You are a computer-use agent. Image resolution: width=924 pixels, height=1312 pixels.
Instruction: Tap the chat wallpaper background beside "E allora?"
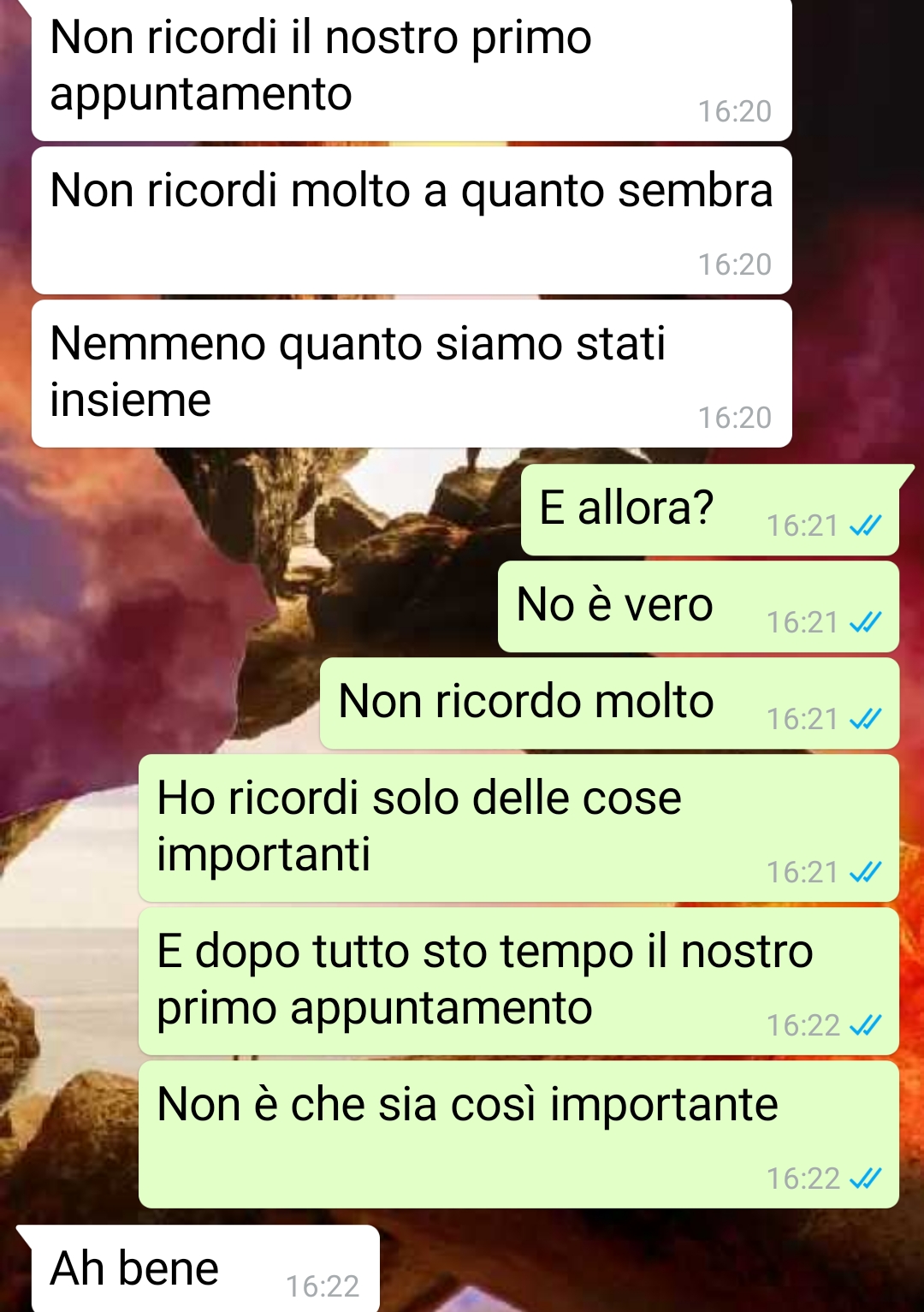tap(257, 514)
